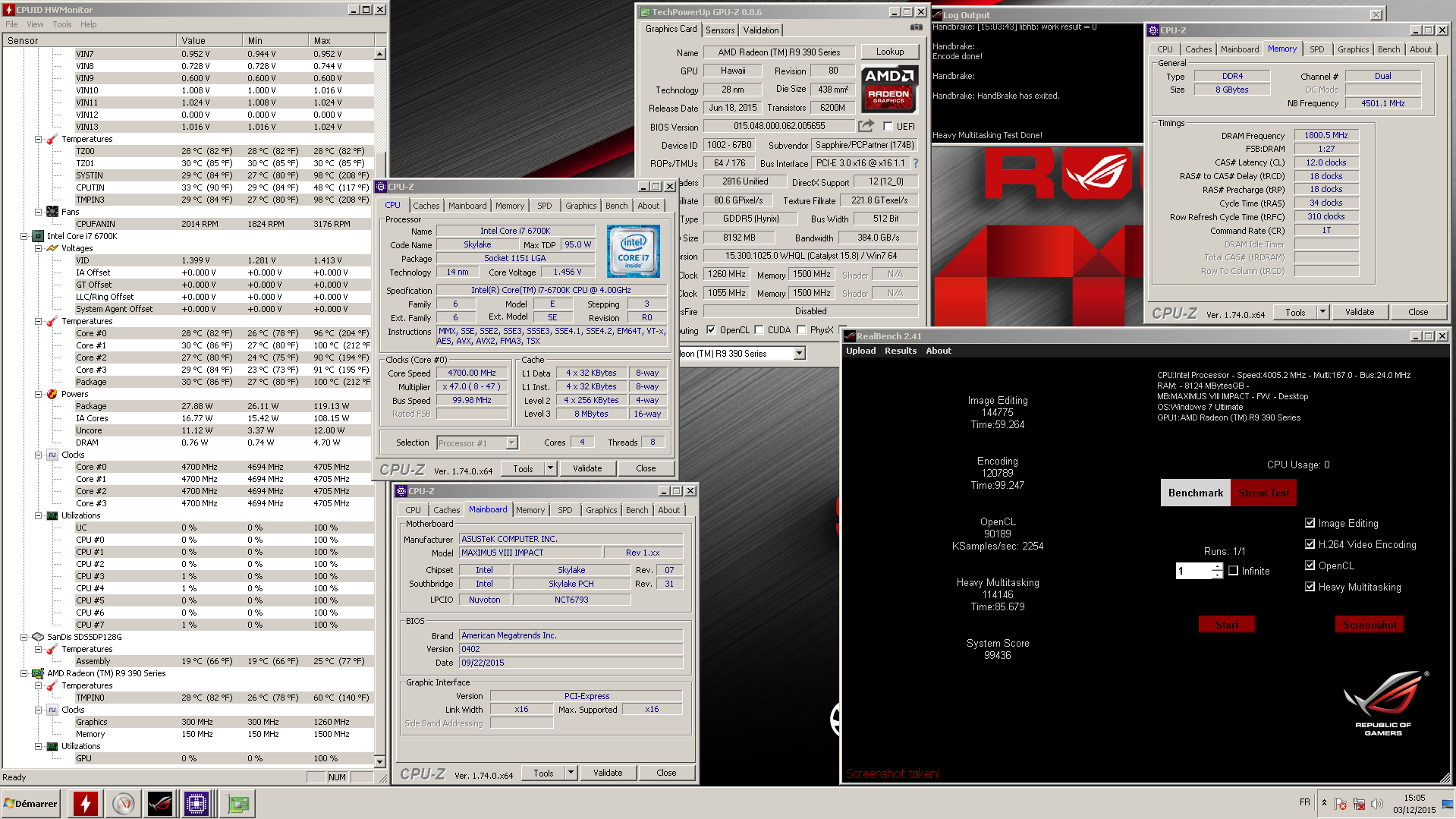Screen dimensions: 1456x819
Task: Click the volume speaker tray icon
Action: click(x=1377, y=804)
